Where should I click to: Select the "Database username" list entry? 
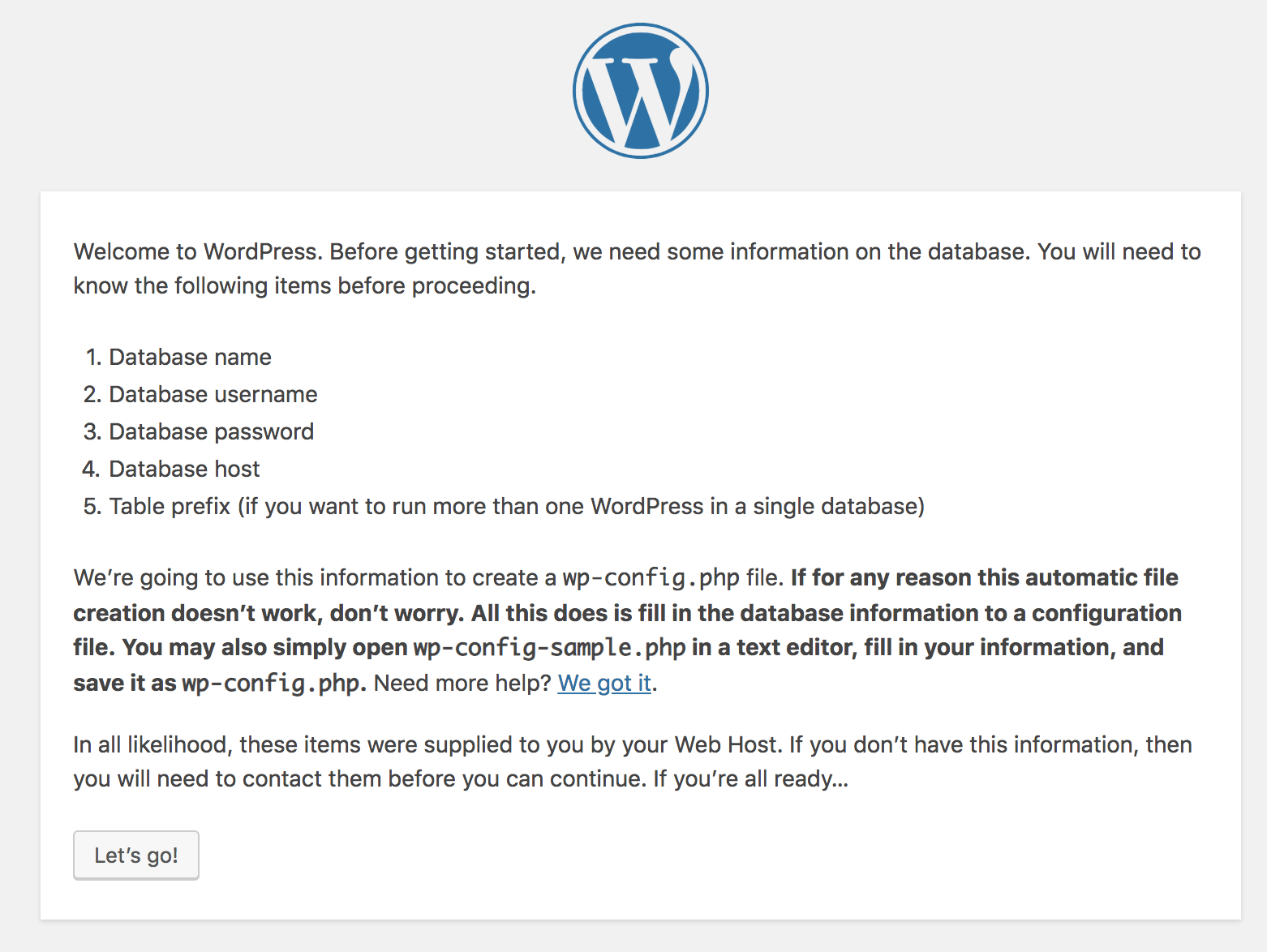213,394
